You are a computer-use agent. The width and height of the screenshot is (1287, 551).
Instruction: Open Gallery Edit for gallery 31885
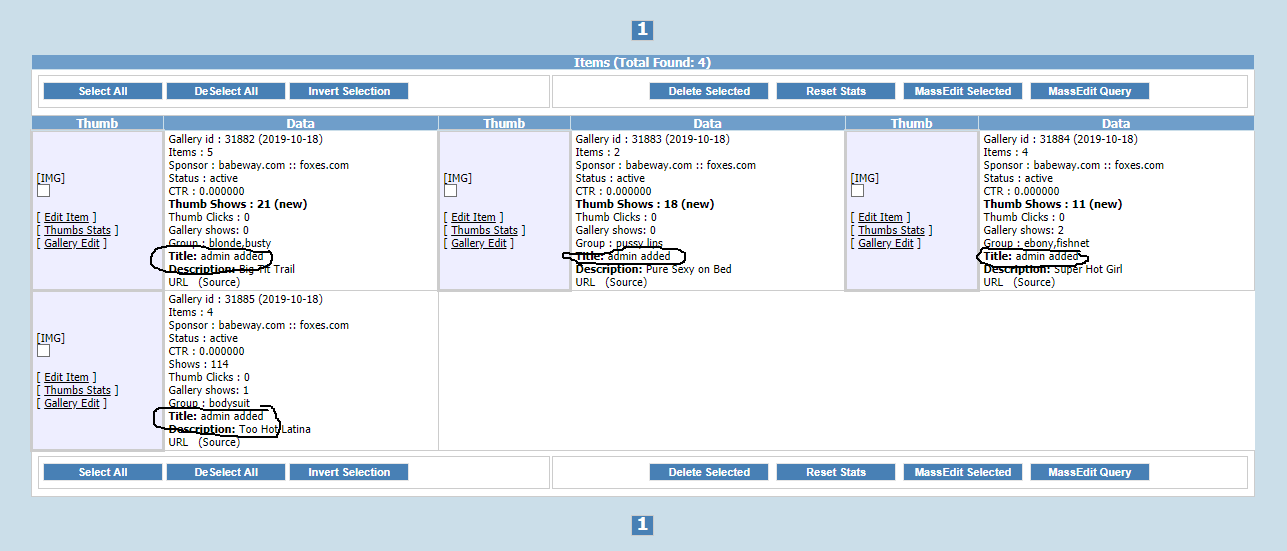pos(72,403)
